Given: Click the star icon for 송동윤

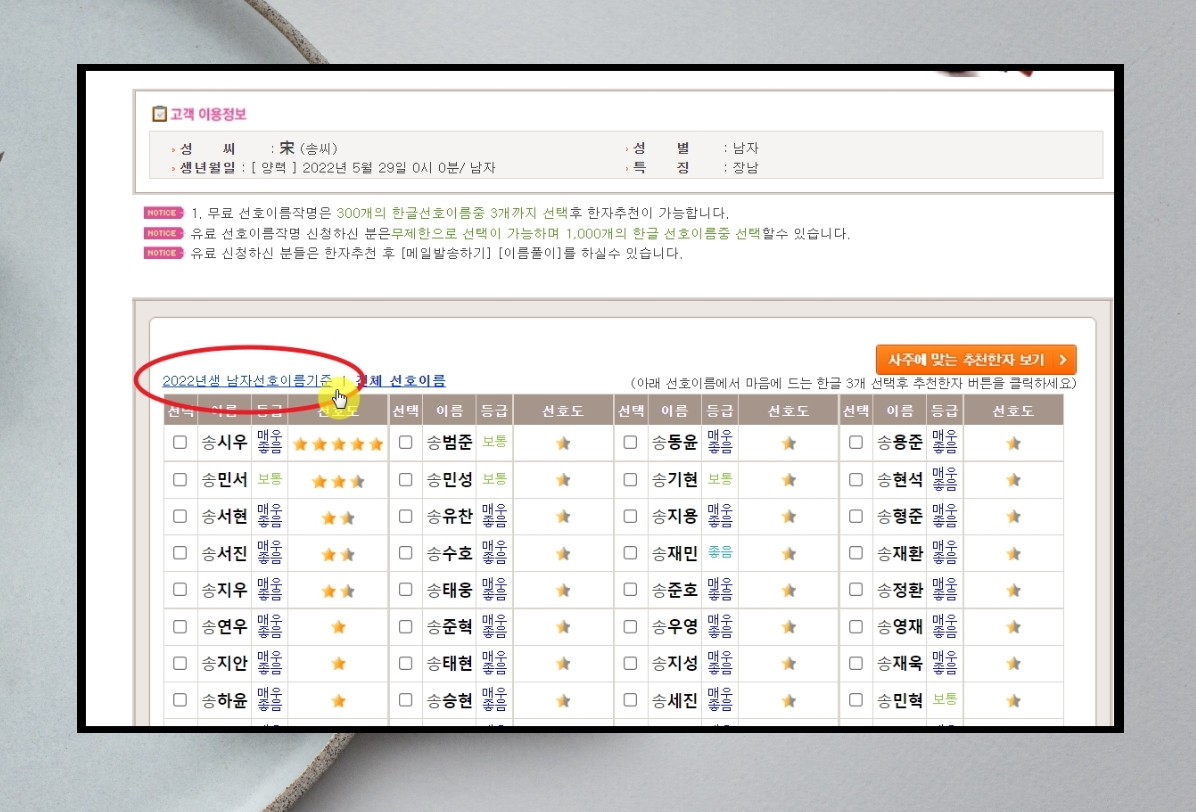Looking at the screenshot, I should 789,443.
